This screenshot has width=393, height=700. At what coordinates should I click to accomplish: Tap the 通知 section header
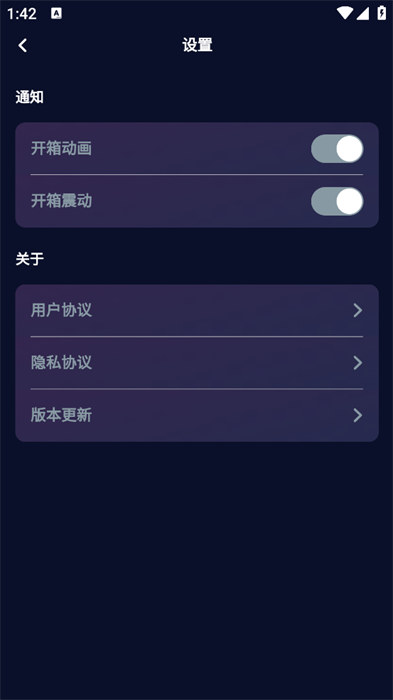tap(29, 97)
